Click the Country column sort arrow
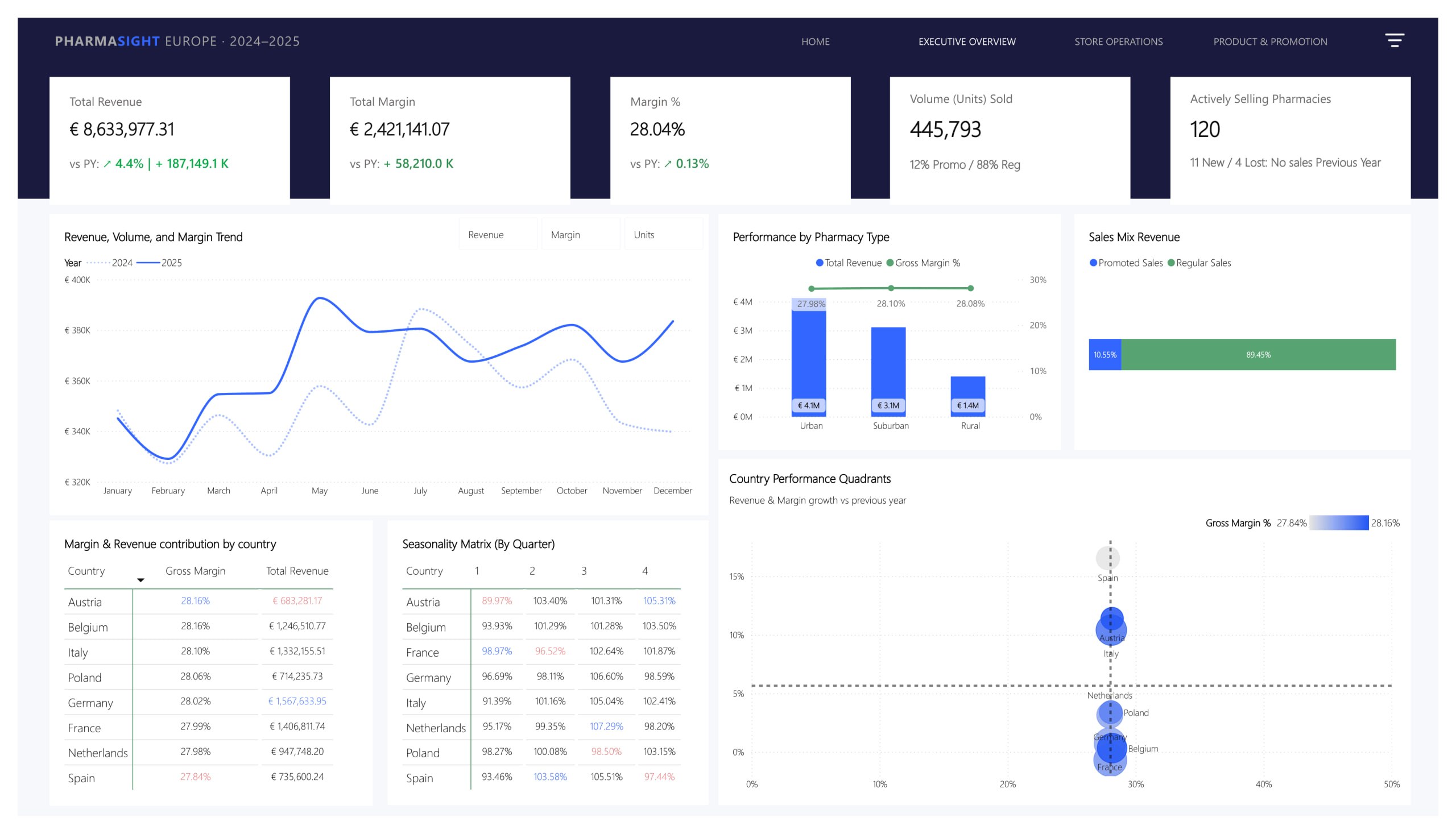The height and width of the screenshot is (834, 1456). 140,580
